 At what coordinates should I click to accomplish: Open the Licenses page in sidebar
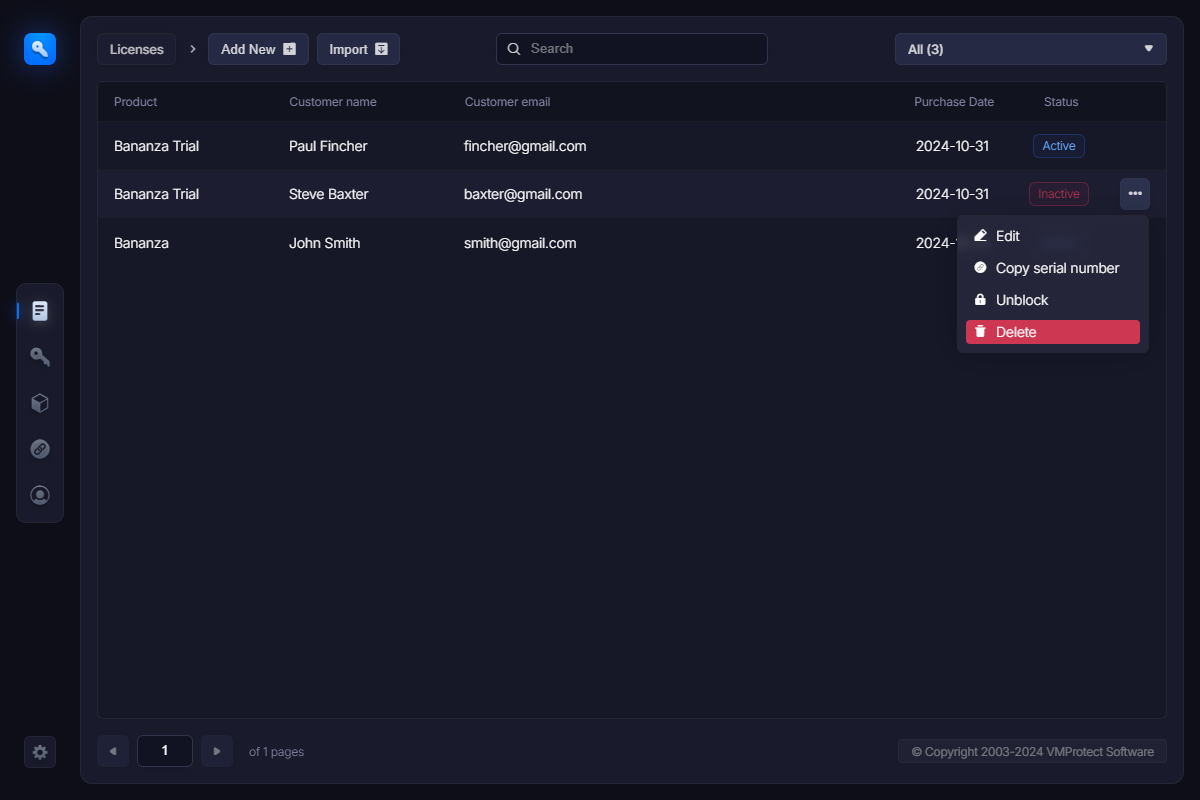point(40,311)
